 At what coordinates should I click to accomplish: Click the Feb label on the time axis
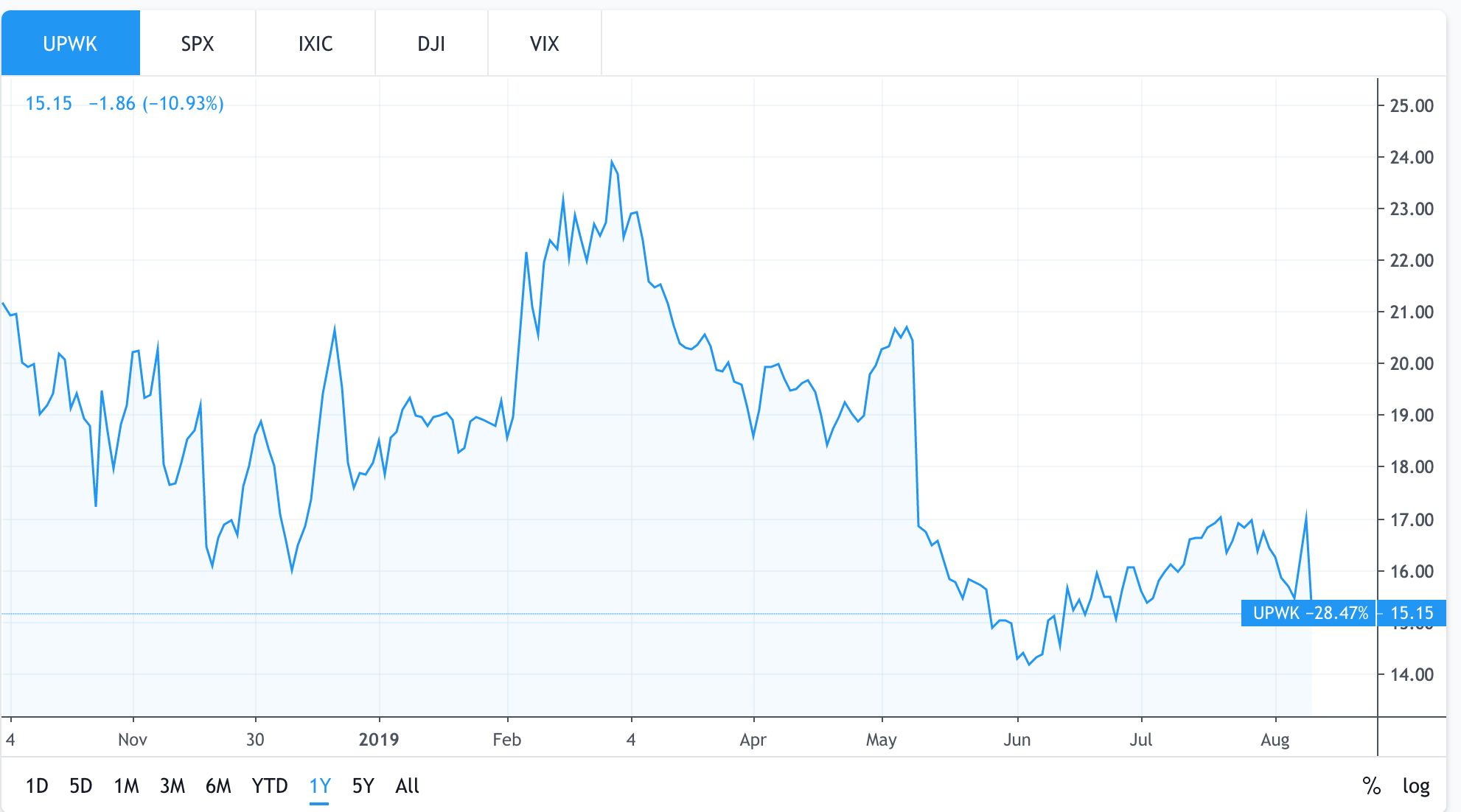(506, 739)
